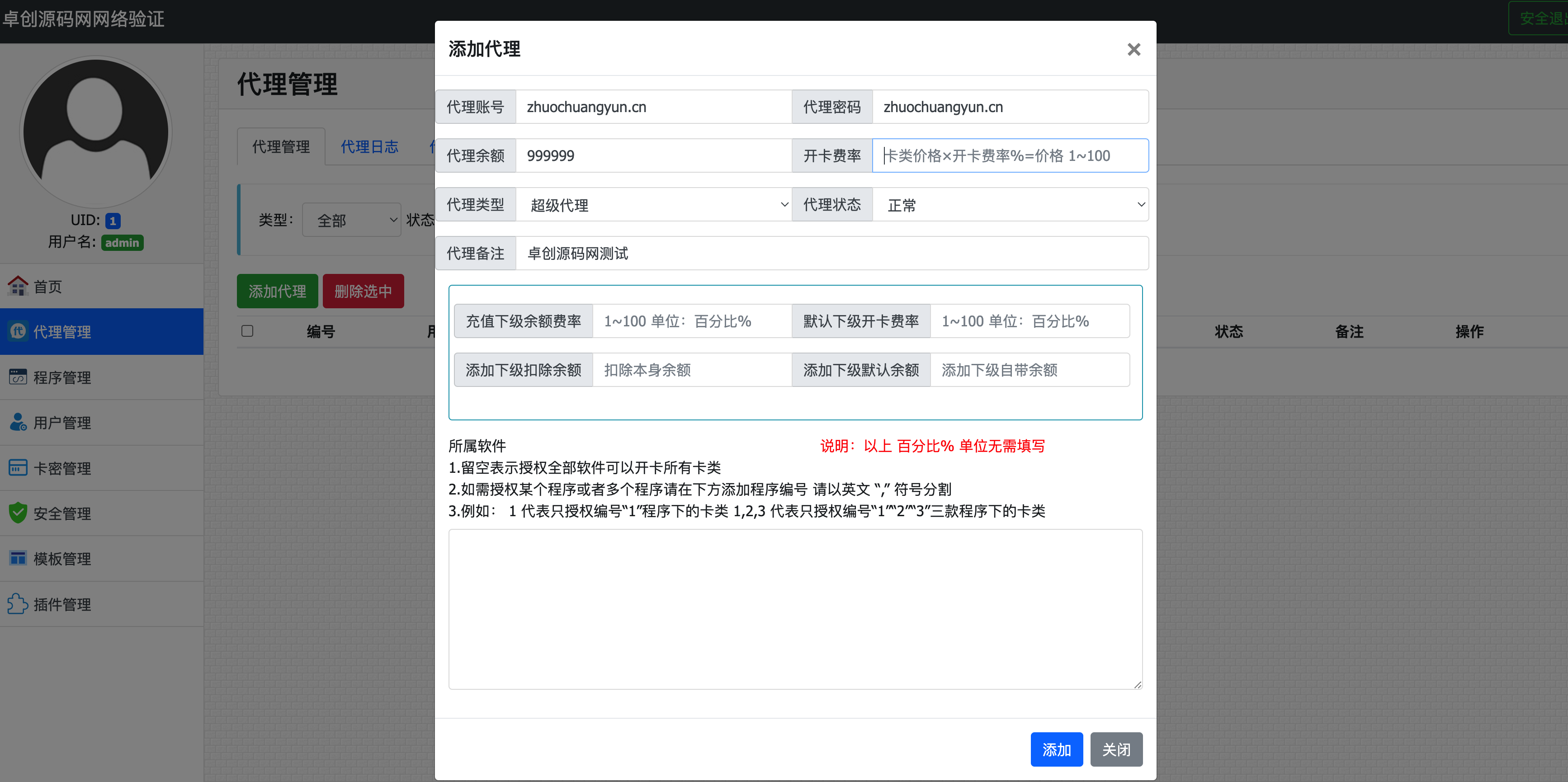Image resolution: width=1568 pixels, height=782 pixels.
Task: Open 首页 in the sidebar menu
Action: click(x=102, y=286)
